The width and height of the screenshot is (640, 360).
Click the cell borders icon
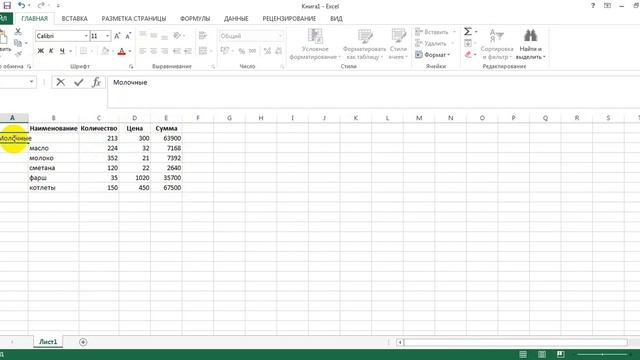83,51
